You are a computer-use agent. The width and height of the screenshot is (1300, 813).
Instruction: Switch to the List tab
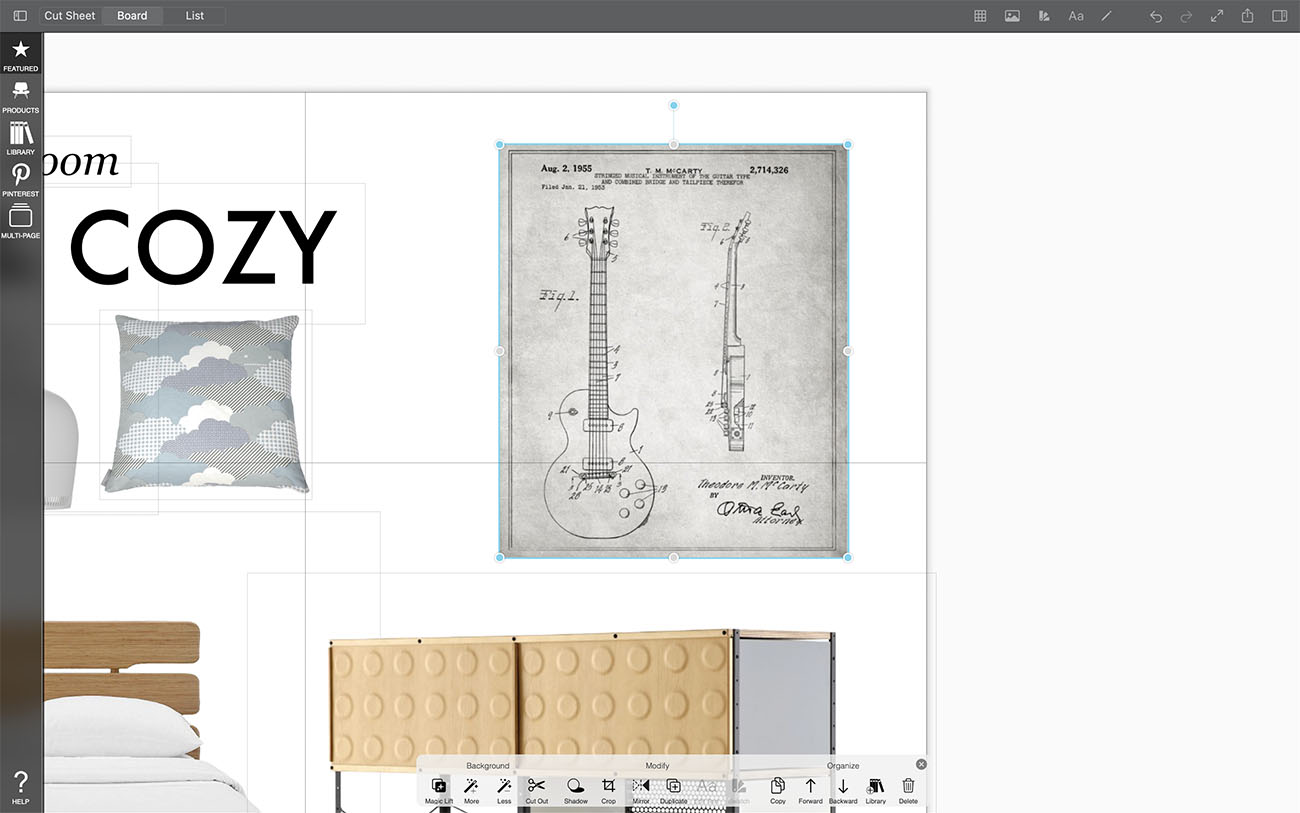point(195,16)
